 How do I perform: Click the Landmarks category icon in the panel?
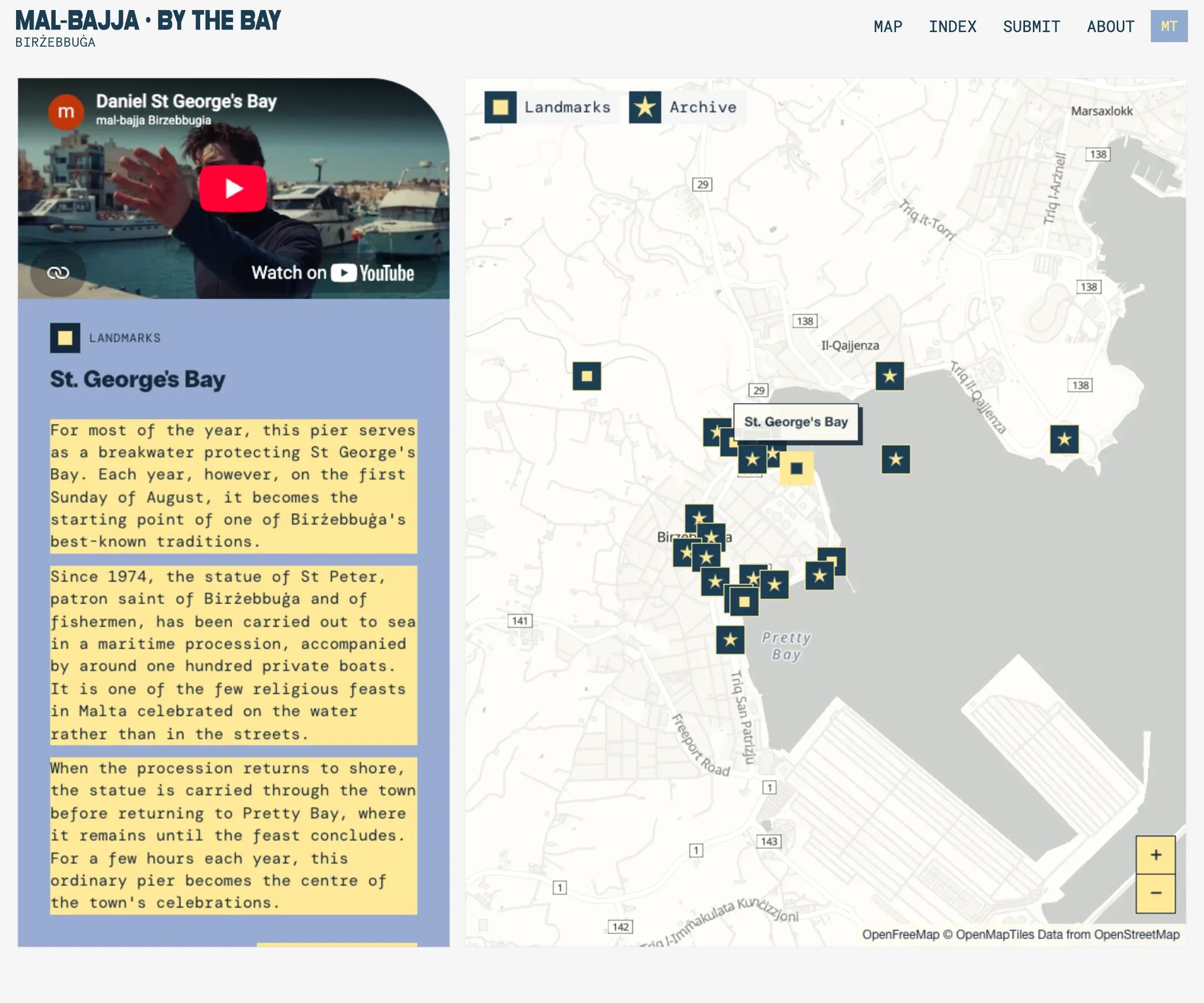click(x=65, y=338)
